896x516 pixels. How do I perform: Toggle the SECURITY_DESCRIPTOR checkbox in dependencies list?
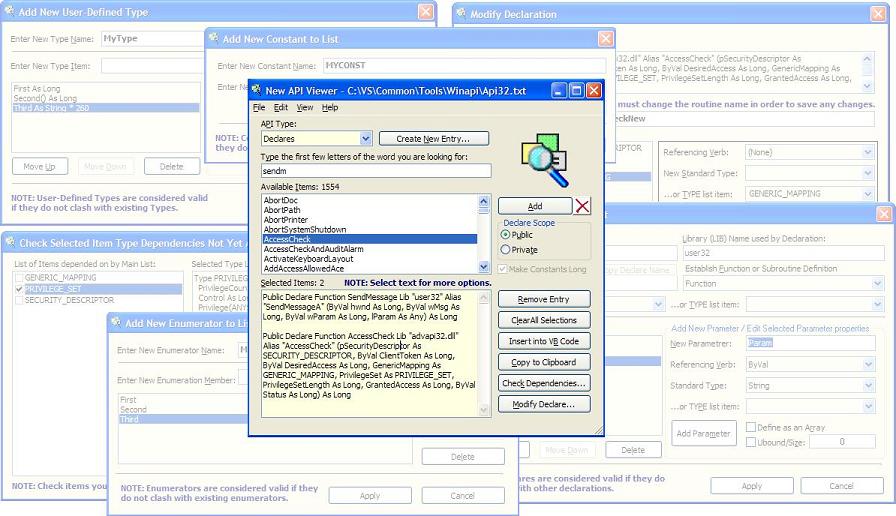19,300
